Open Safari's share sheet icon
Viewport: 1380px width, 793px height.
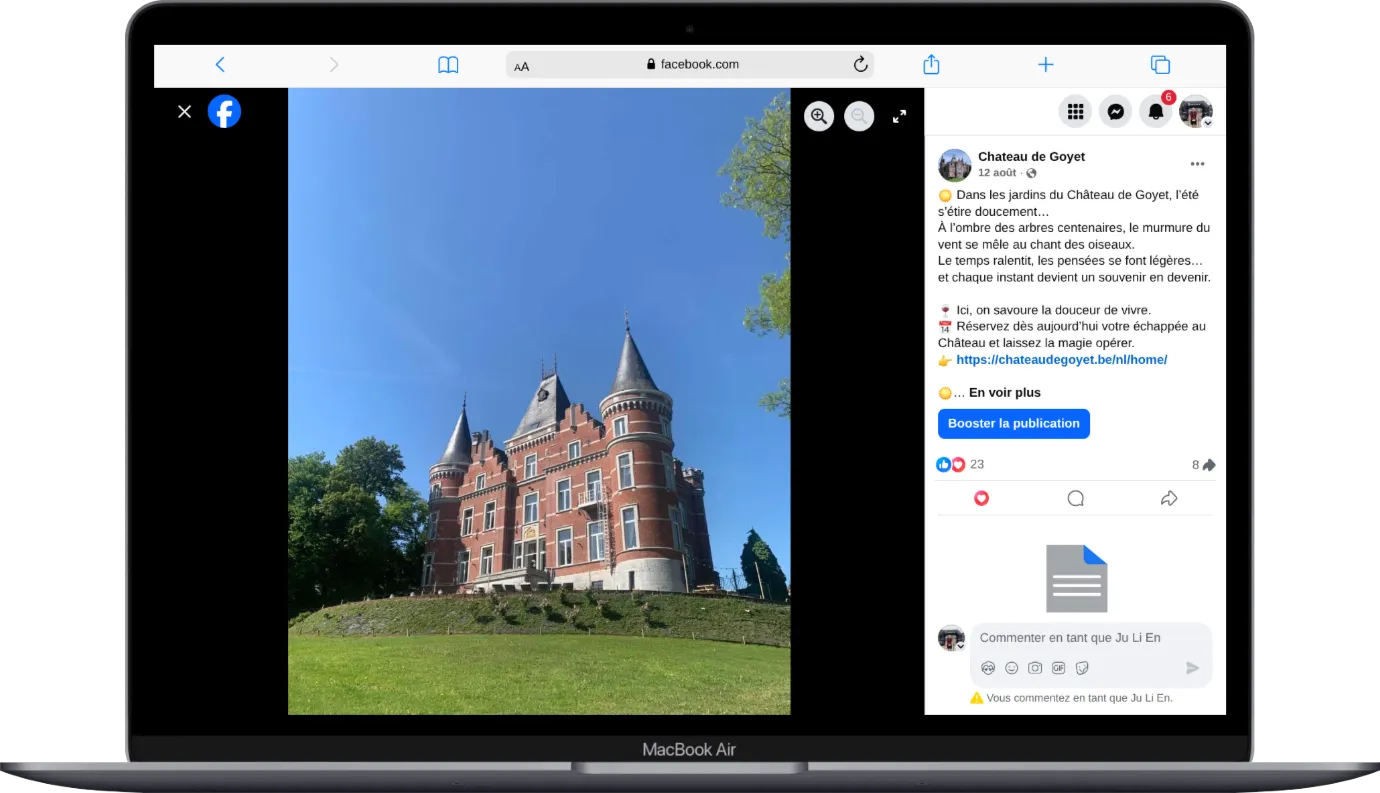(x=931, y=64)
